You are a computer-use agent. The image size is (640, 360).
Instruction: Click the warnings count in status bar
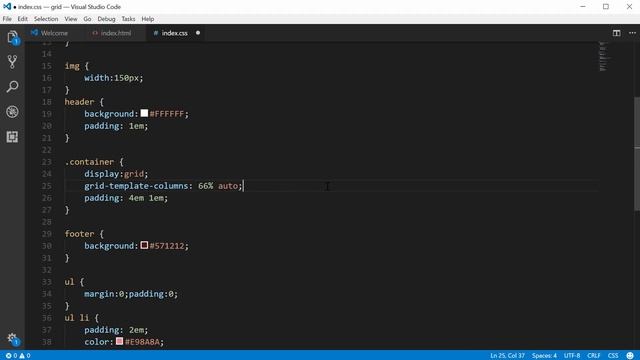click(x=25, y=356)
